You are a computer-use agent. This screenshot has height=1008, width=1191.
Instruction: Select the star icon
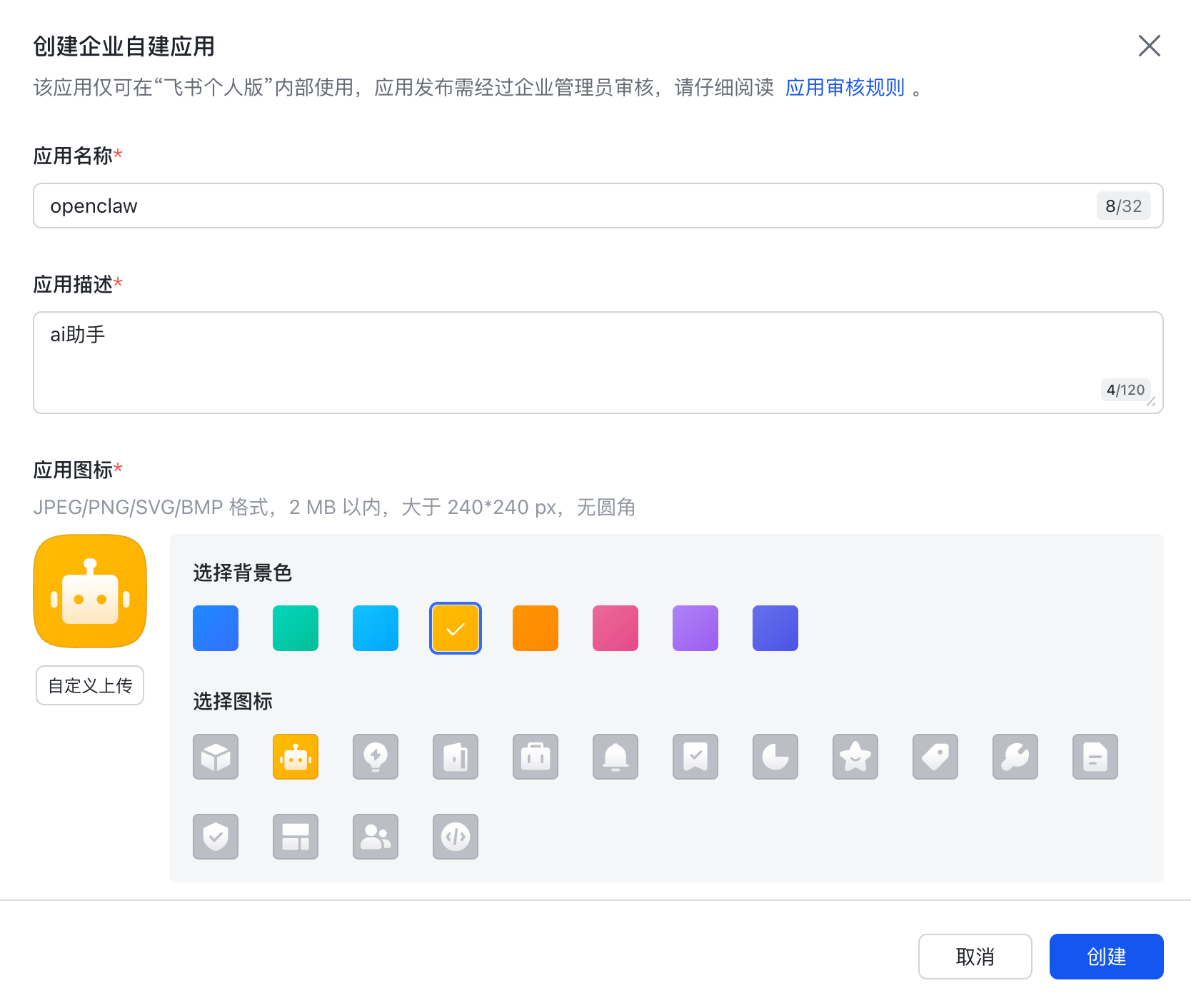point(855,757)
